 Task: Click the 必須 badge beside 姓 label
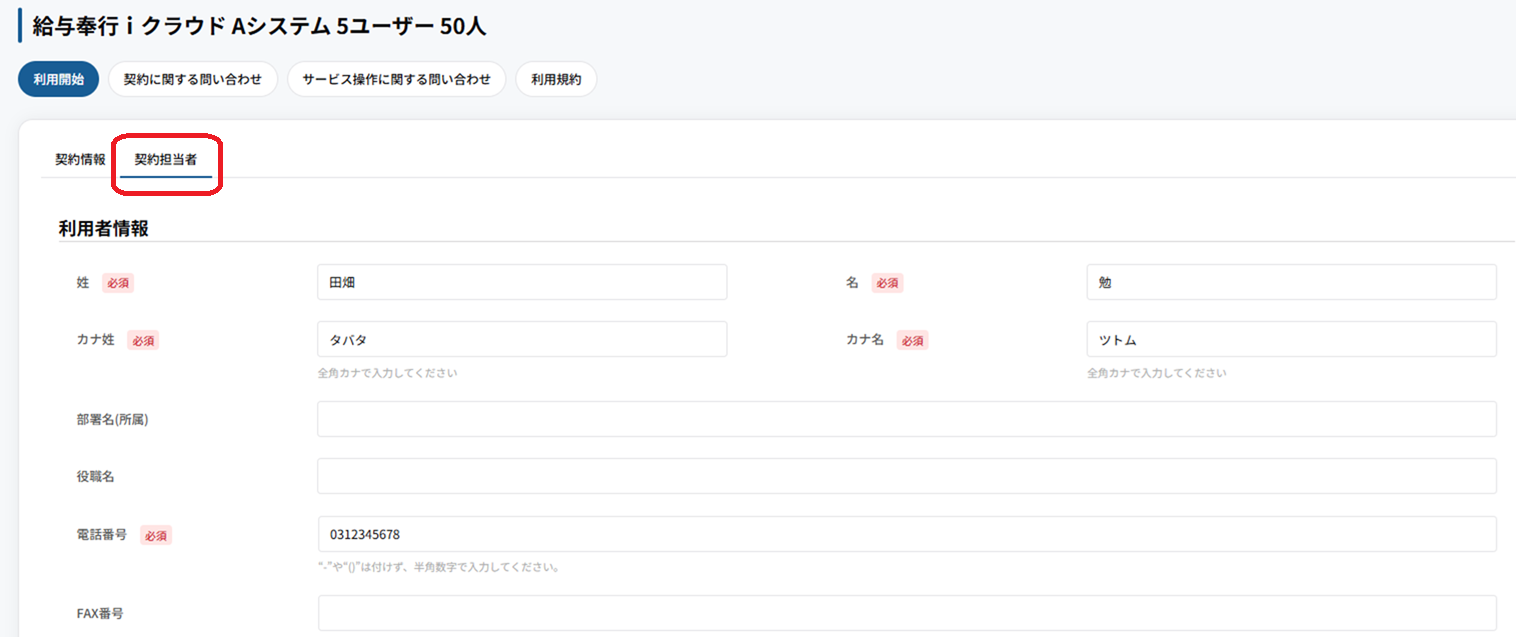tap(118, 283)
